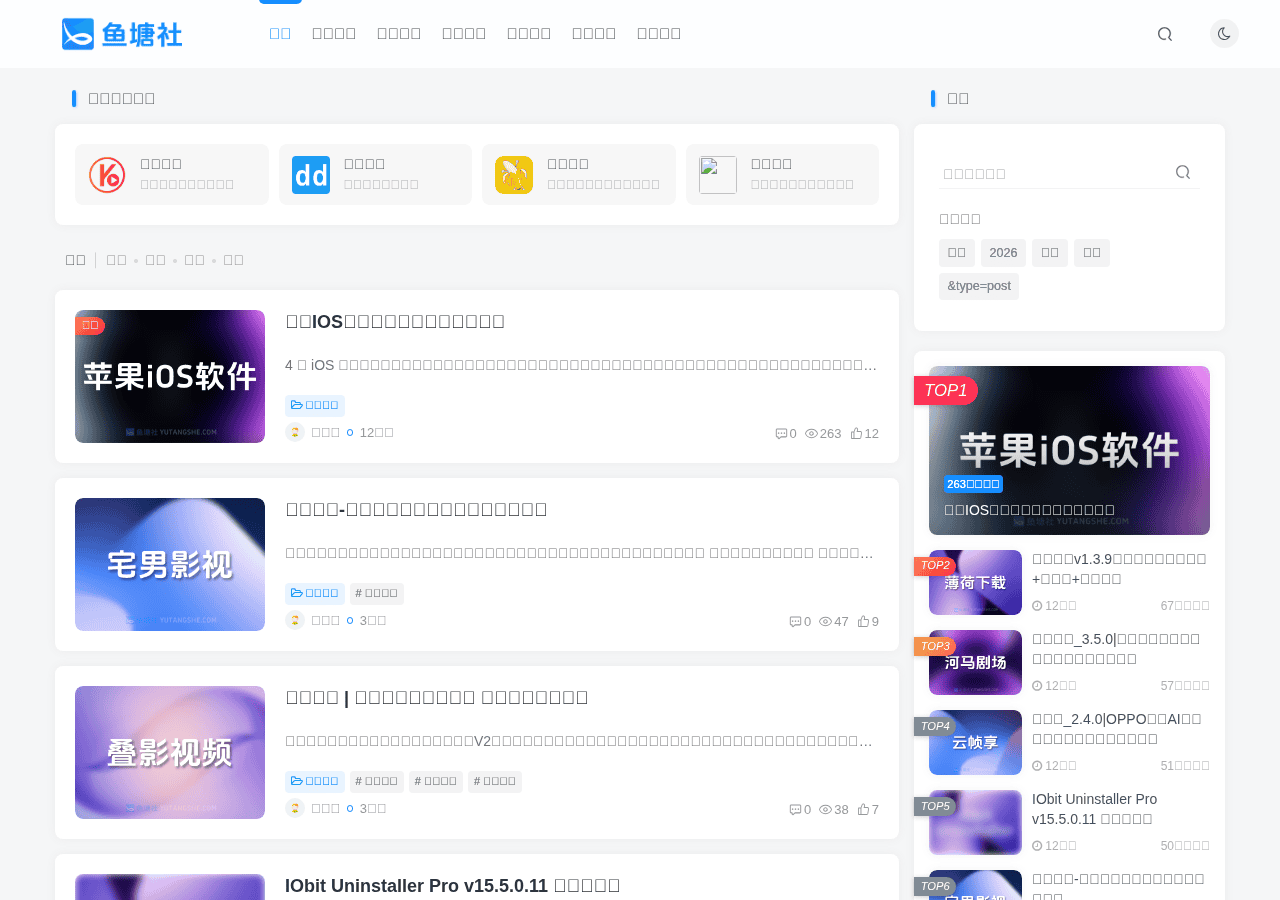Open folder category tag on 叠影视频 post
This screenshot has width=1280, height=900.
pyautogui.click(x=315, y=781)
